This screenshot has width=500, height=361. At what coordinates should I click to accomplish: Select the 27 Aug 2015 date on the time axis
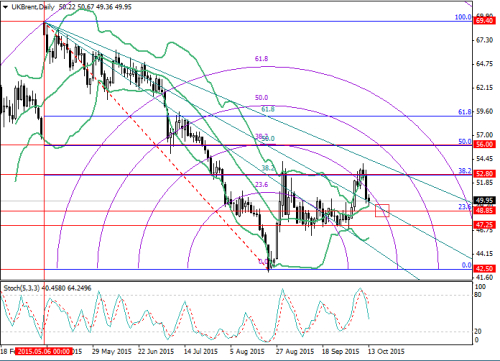click(x=295, y=351)
